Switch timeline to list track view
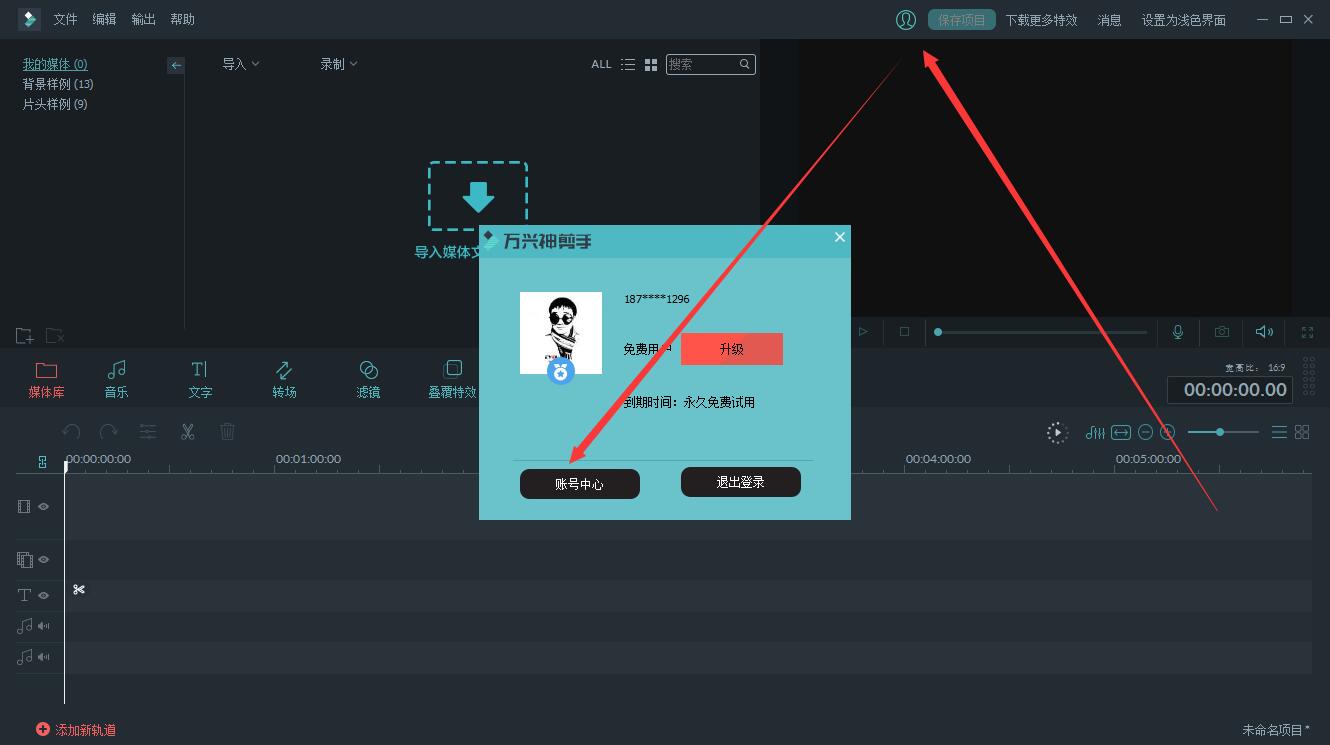1330x745 pixels. point(1279,432)
